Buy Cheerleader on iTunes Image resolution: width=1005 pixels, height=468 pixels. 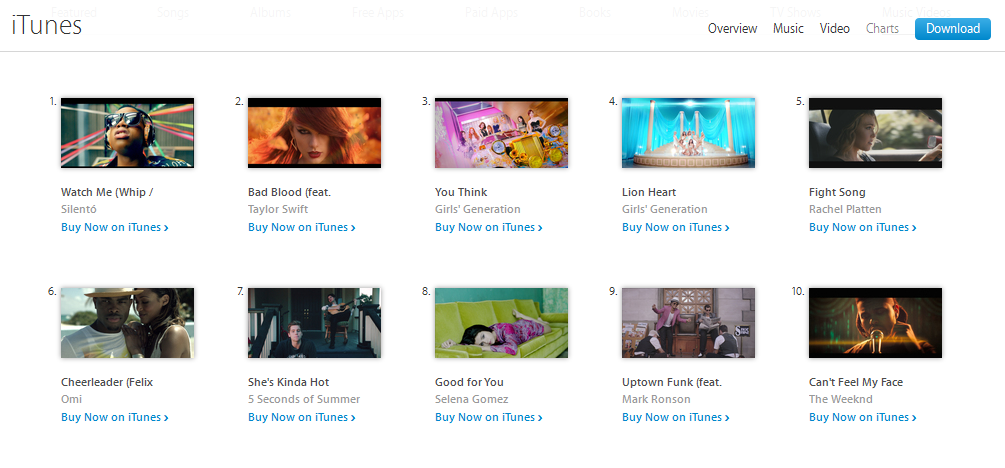click(x=115, y=417)
